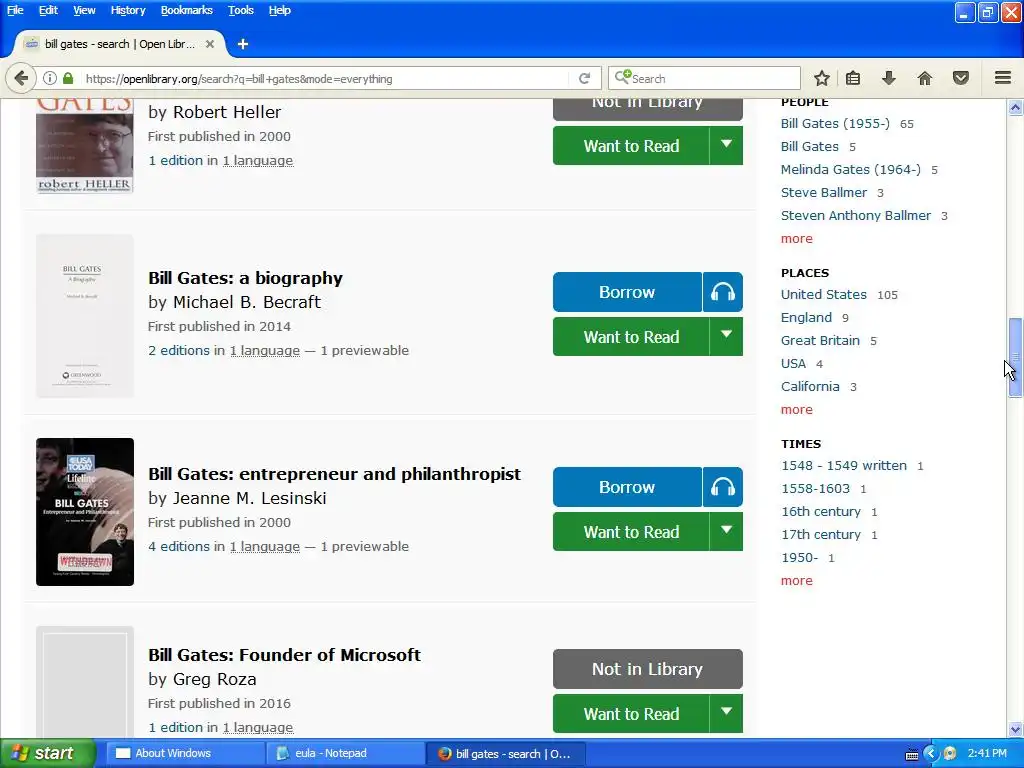Viewport: 1024px width, 768px height.
Task: Open the Help menu
Action: (x=280, y=10)
